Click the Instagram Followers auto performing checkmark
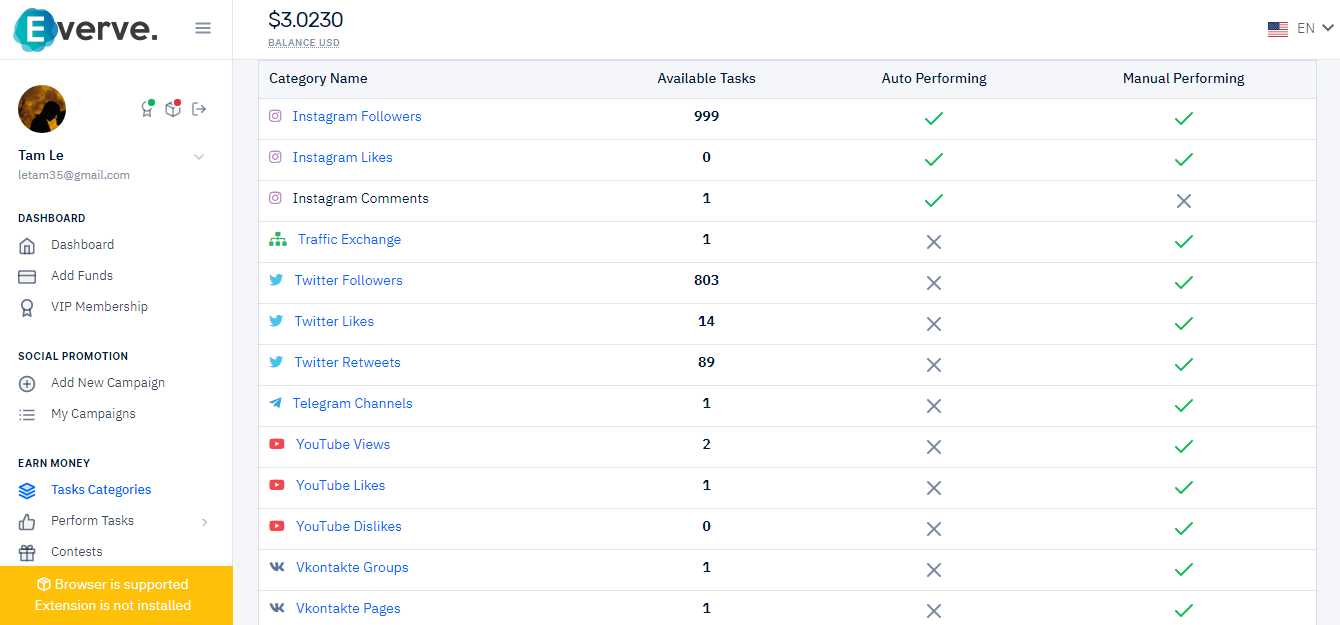Screen dimensions: 1340x625 coord(934,118)
